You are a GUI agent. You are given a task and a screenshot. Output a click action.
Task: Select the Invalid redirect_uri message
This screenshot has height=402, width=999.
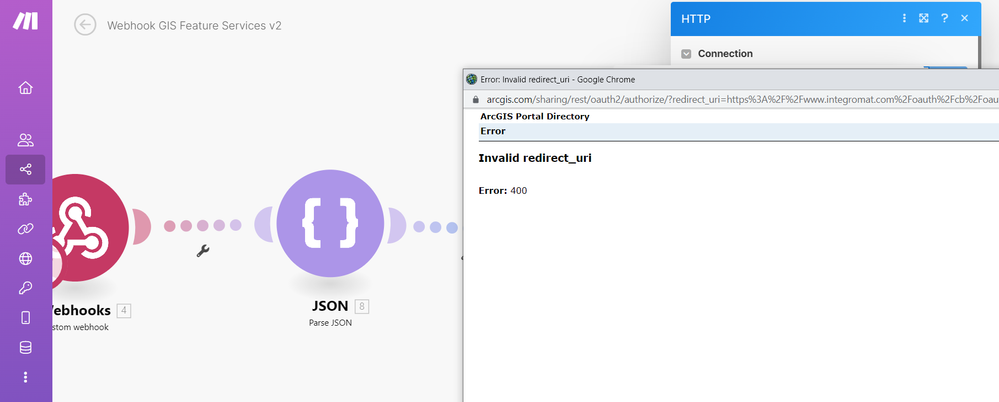coord(535,158)
